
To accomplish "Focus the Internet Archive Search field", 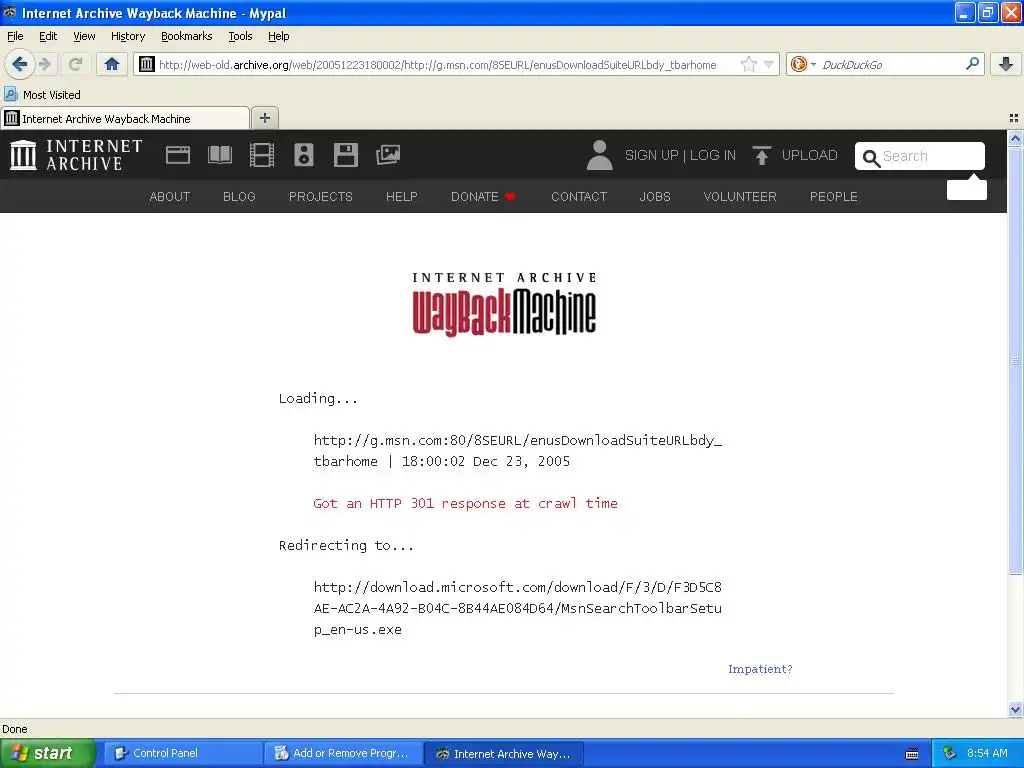I will (x=920, y=156).
